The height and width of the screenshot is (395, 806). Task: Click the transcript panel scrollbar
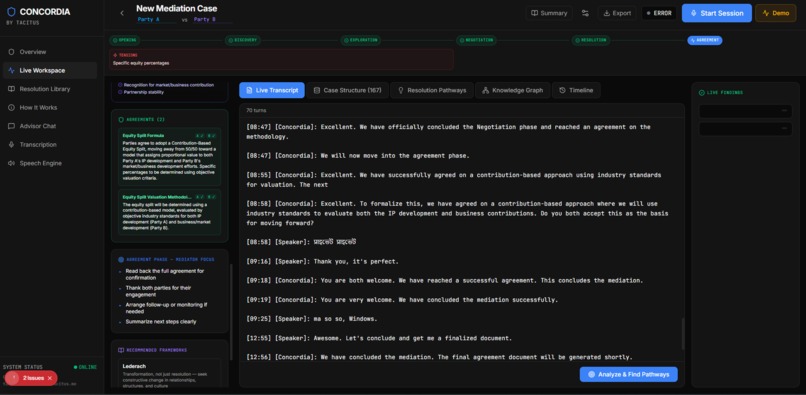pyautogui.click(x=683, y=333)
